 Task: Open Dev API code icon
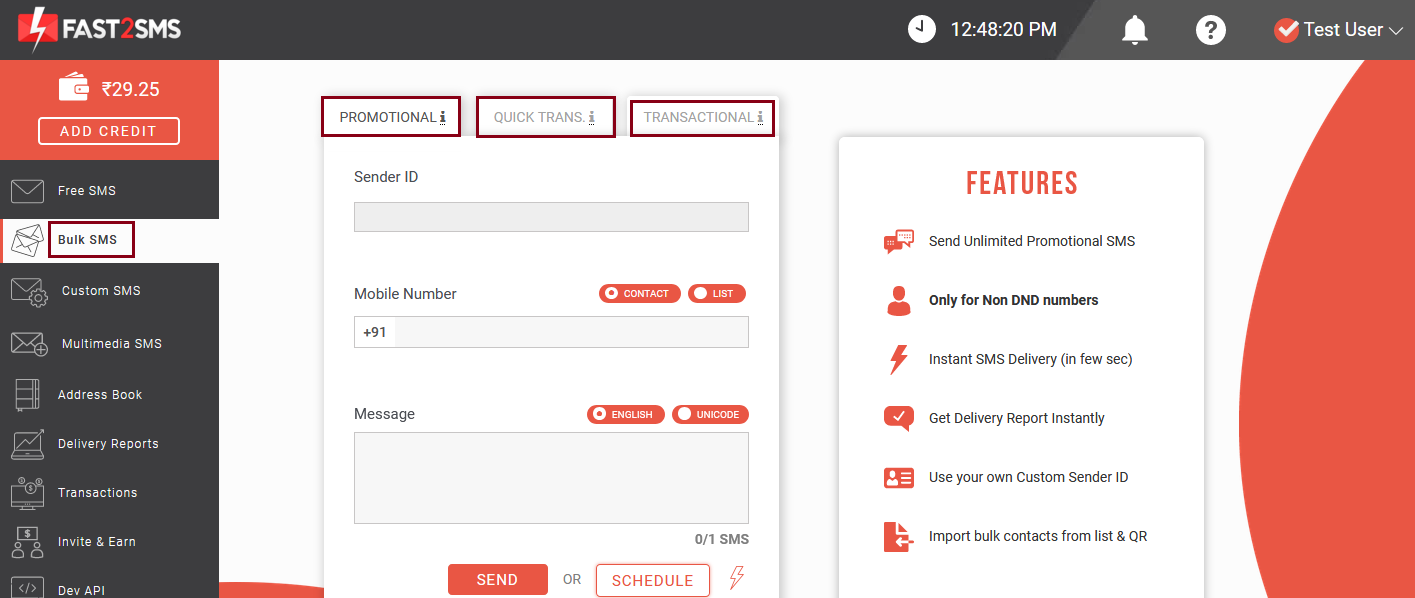[x=28, y=588]
